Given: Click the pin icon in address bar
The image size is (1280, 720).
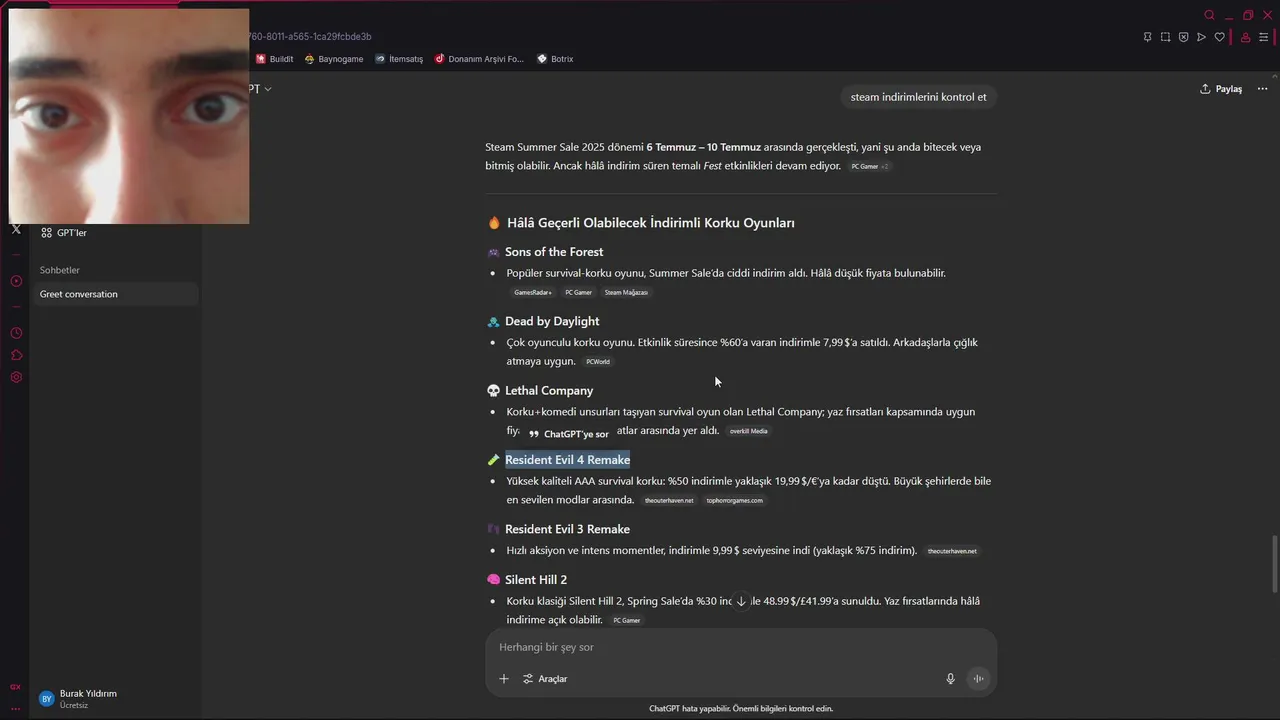Looking at the screenshot, I should tap(1147, 37).
